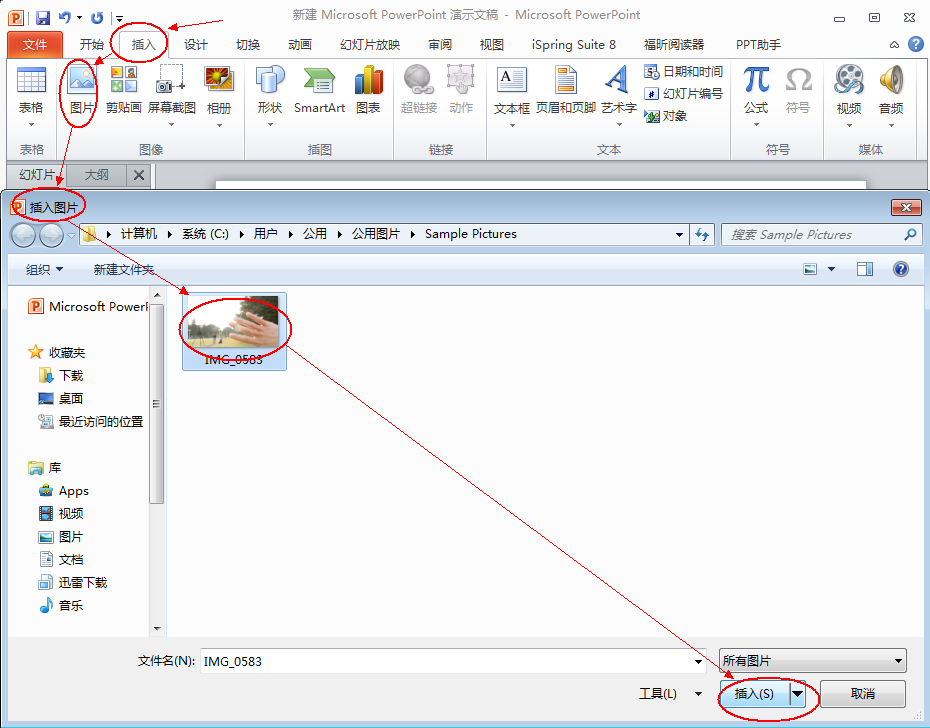Open PowerPoint help question mark icon

(x=916, y=44)
